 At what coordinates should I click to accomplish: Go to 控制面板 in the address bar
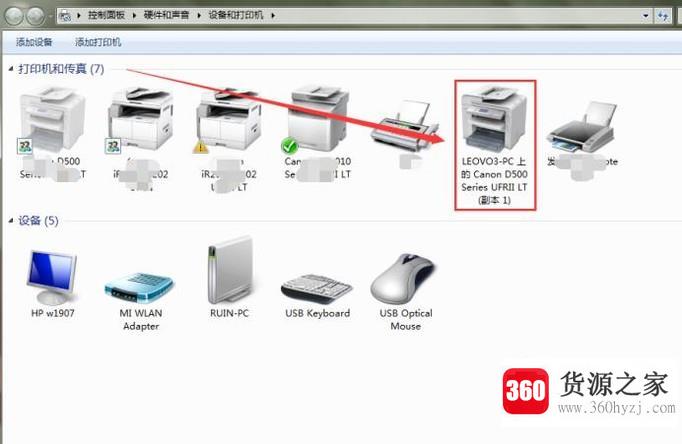click(x=107, y=15)
